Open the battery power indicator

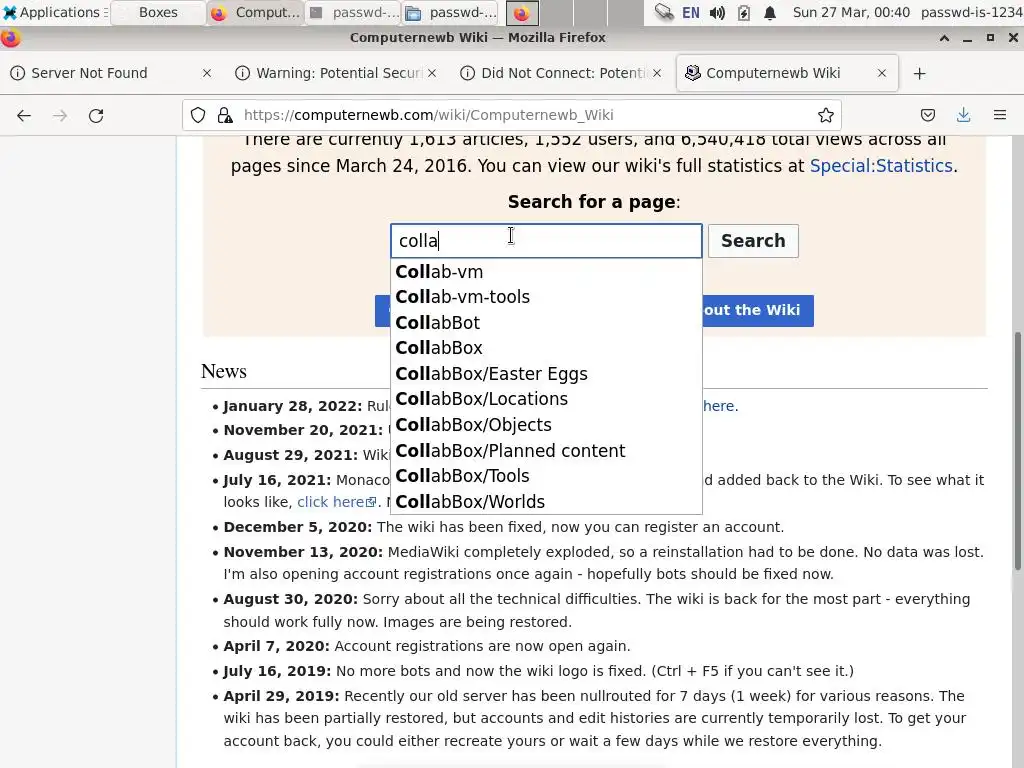(x=744, y=12)
